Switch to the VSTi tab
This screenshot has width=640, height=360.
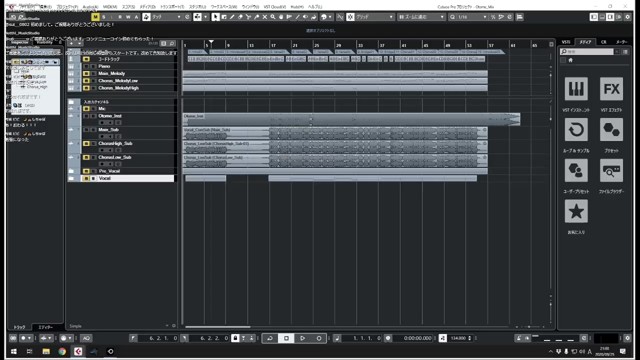pyautogui.click(x=566, y=42)
